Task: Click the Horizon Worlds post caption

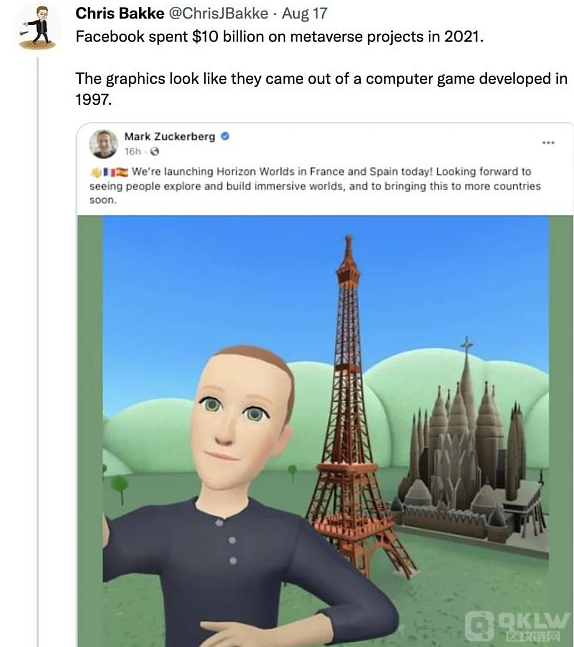Action: pyautogui.click(x=315, y=186)
